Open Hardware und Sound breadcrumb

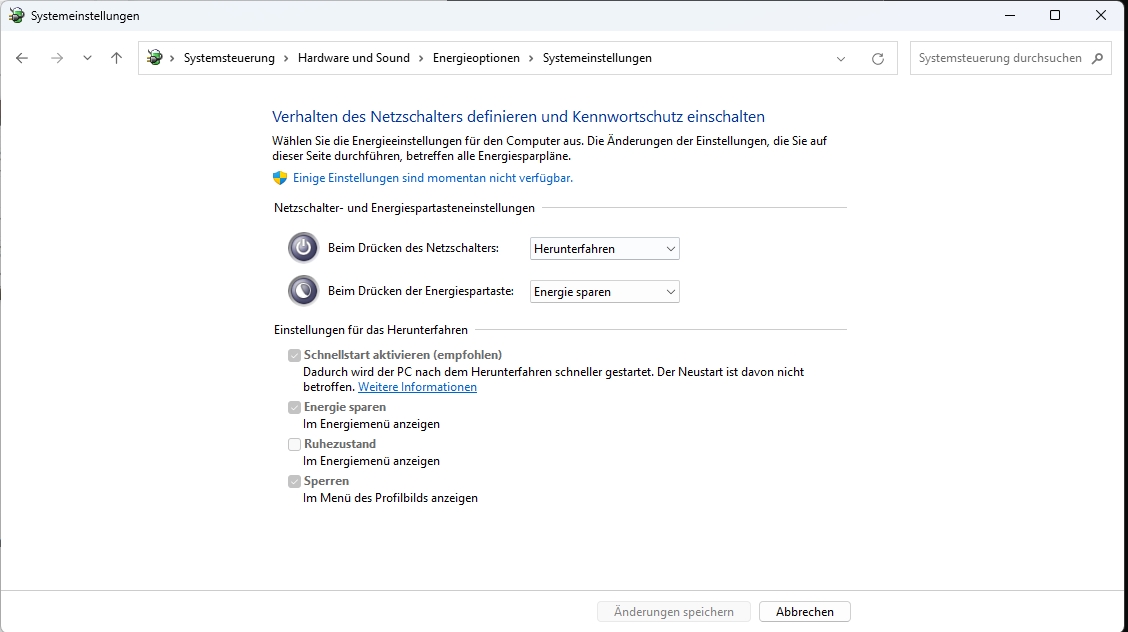click(353, 58)
